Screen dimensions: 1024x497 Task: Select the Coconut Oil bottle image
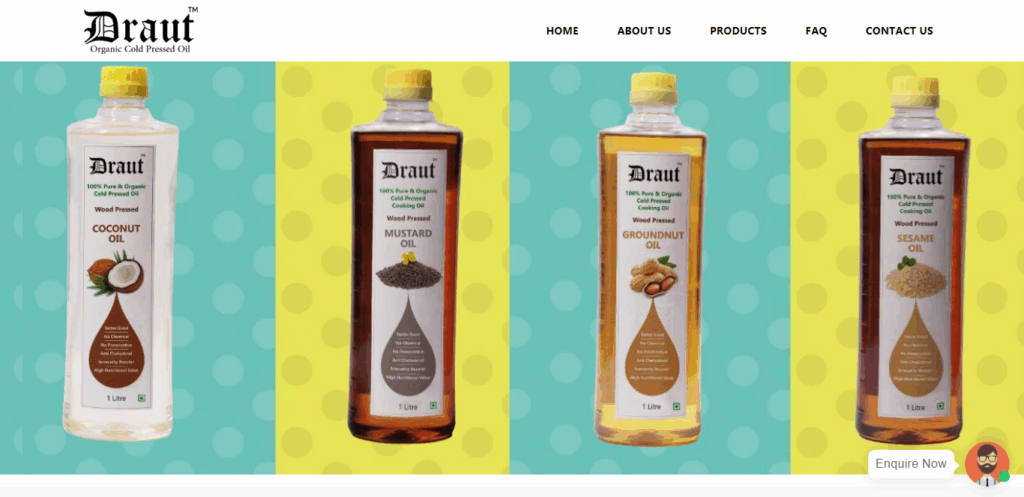[x=120, y=253]
